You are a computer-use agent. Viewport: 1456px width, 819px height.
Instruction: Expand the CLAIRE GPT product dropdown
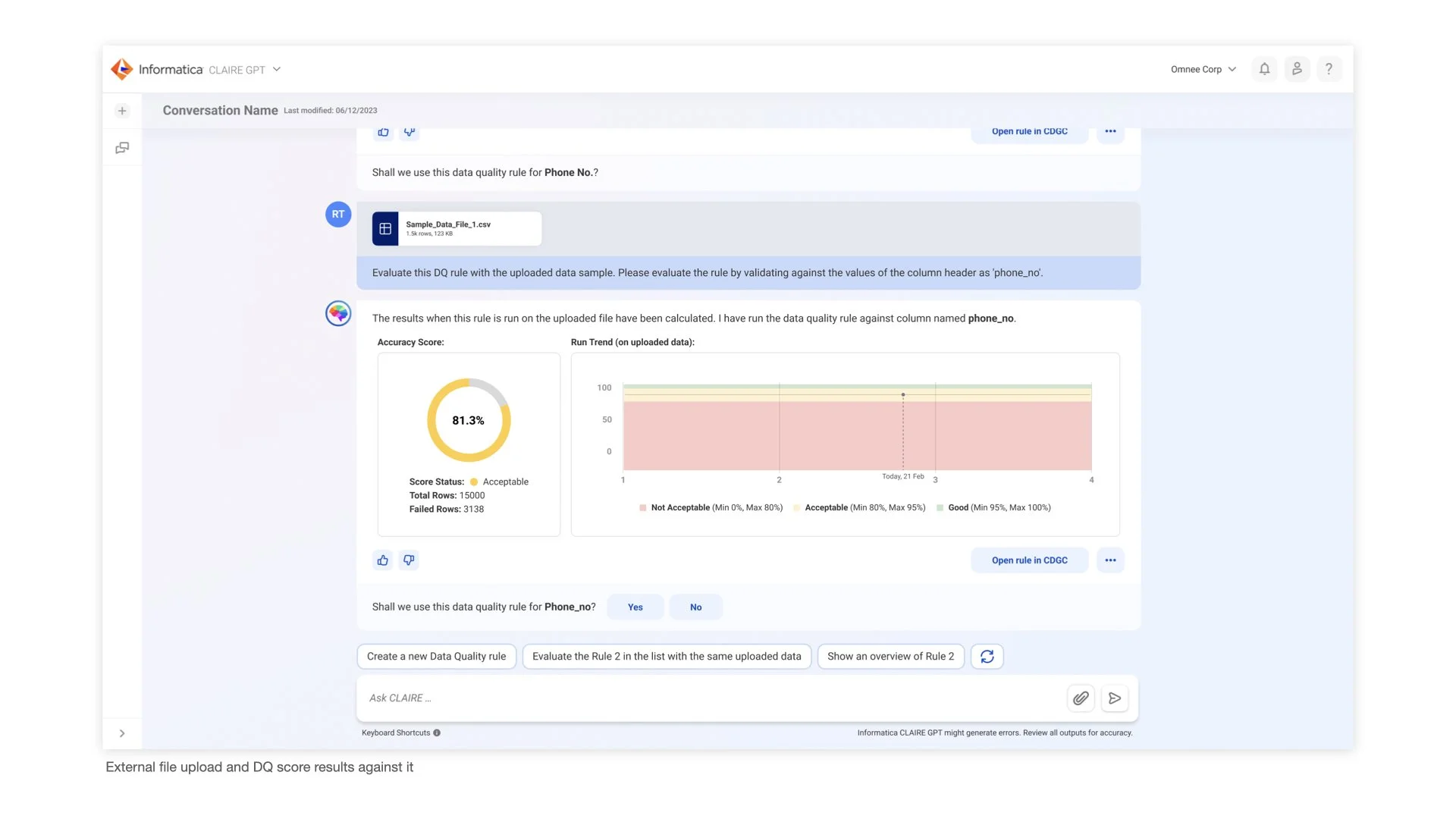pos(277,70)
